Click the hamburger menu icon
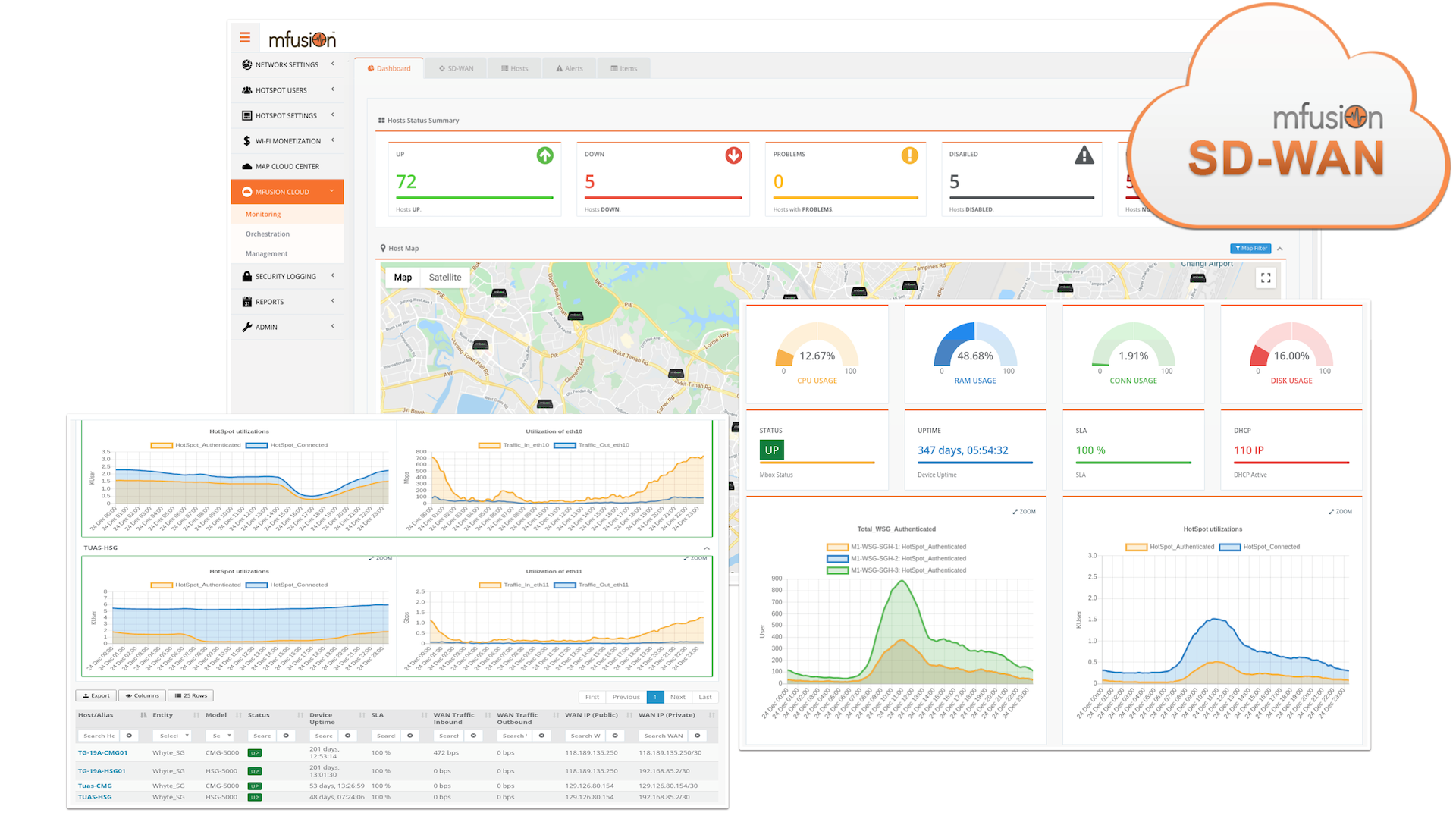Screen dimensions: 1456x819 coord(245,37)
